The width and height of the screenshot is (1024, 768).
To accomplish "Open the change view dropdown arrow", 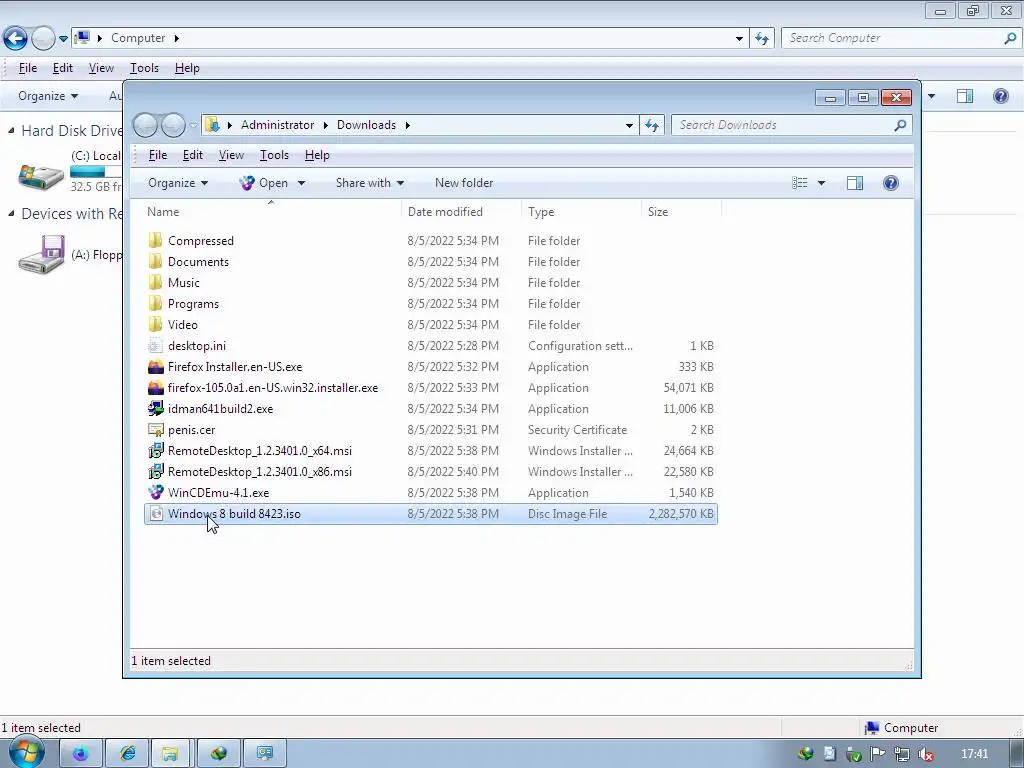I will click(822, 183).
